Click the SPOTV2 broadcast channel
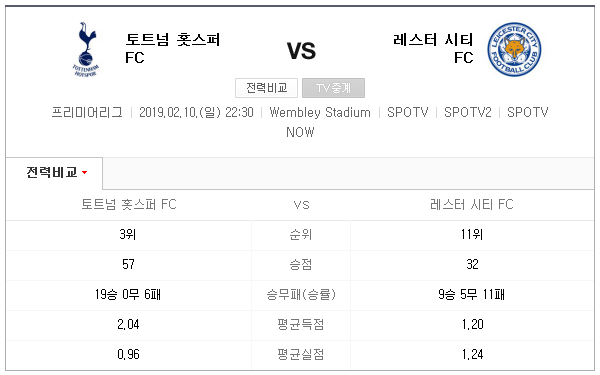 [468, 112]
